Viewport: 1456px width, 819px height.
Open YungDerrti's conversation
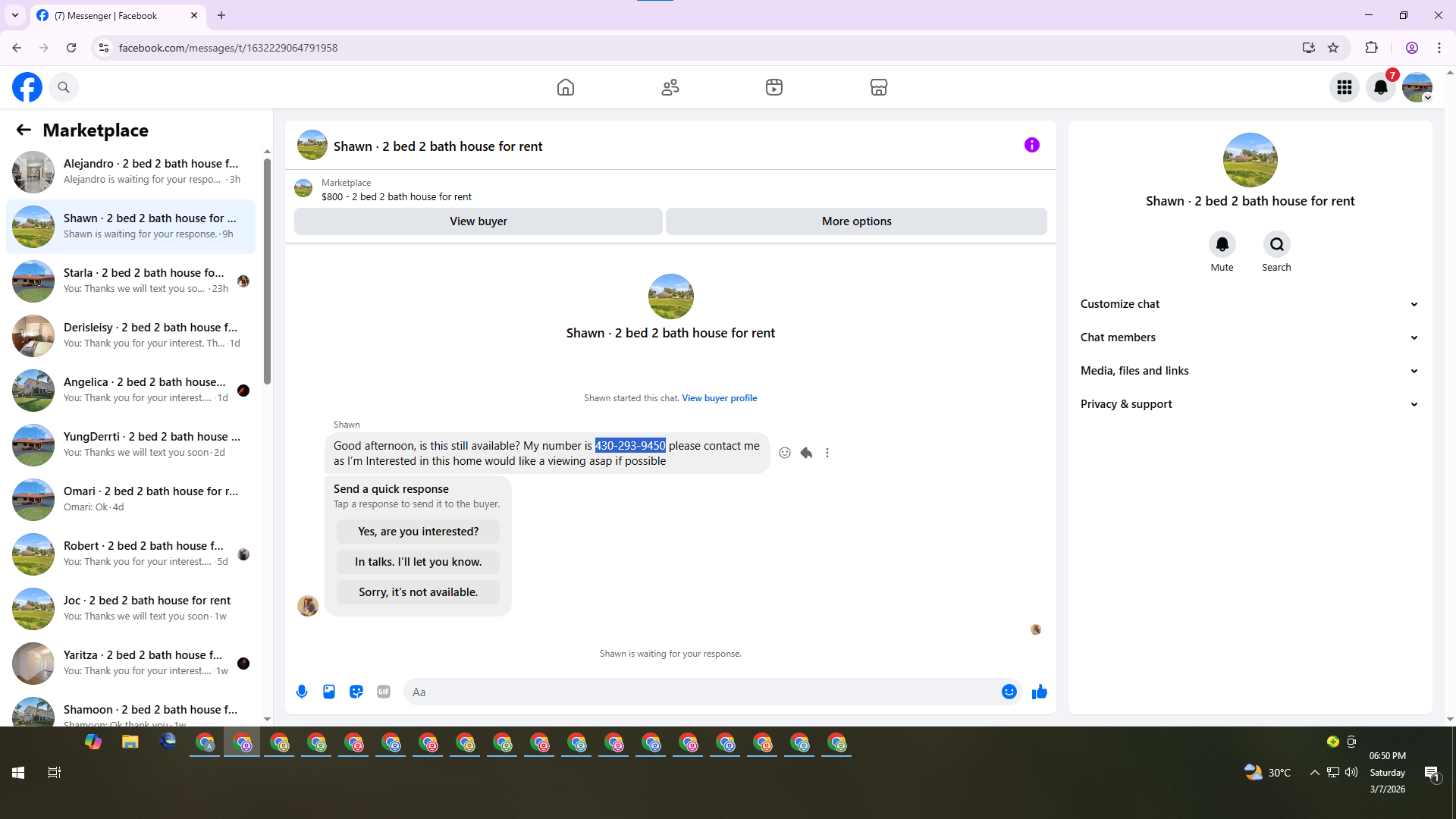point(130,444)
